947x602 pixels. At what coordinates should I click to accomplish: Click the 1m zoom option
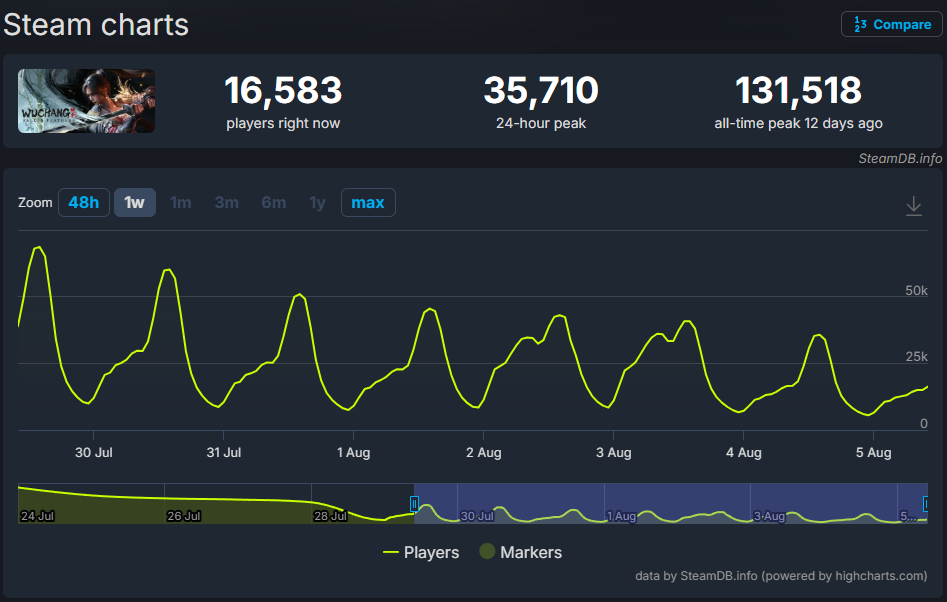pos(181,203)
